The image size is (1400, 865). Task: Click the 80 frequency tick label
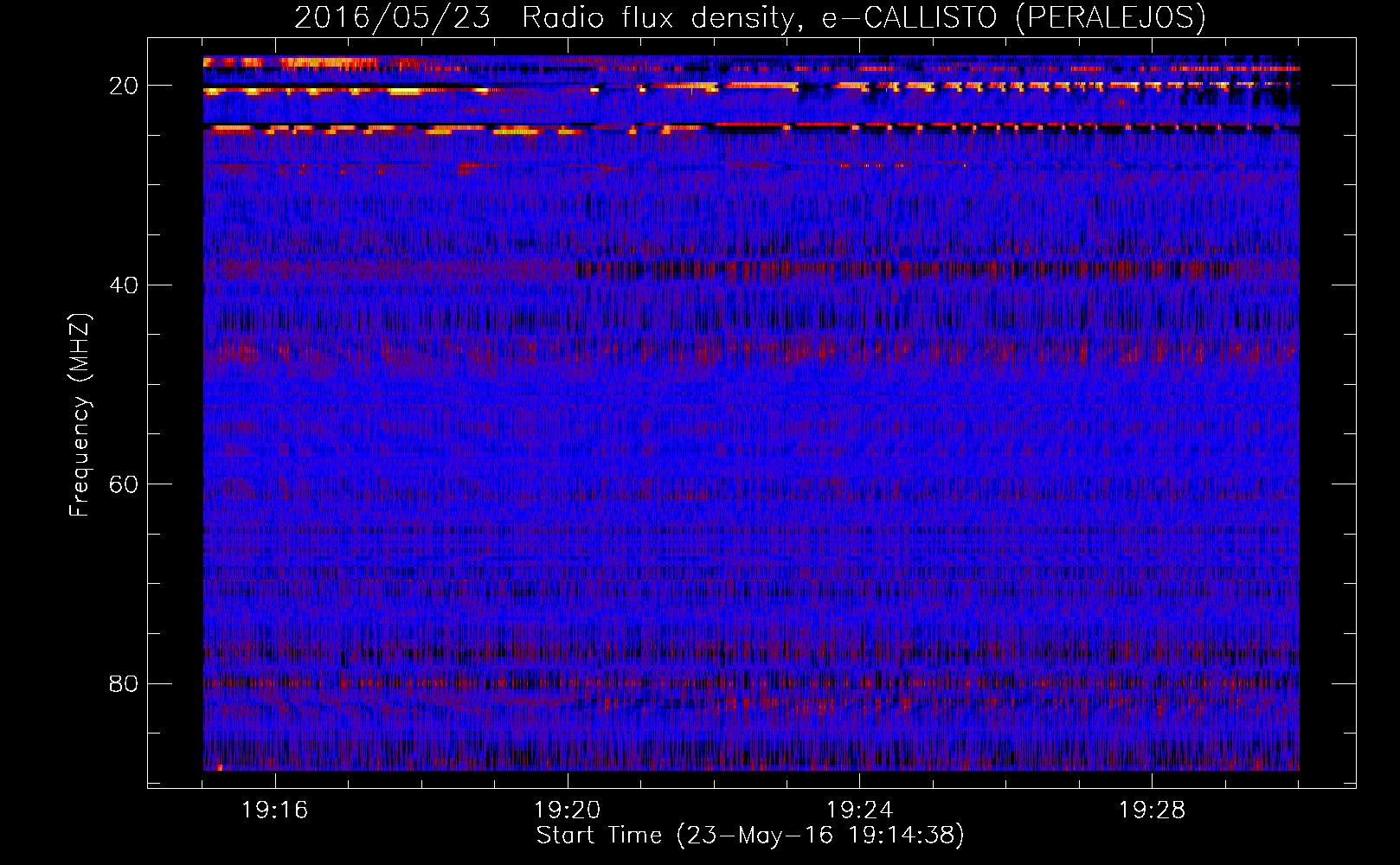pyautogui.click(x=124, y=684)
